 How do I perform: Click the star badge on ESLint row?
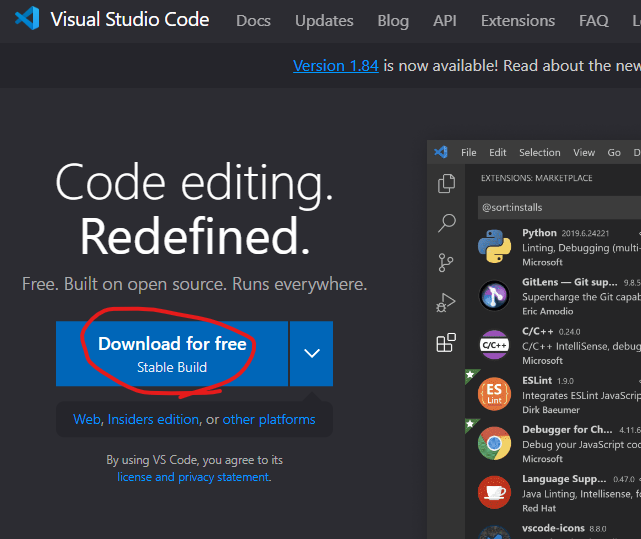[x=471, y=375]
